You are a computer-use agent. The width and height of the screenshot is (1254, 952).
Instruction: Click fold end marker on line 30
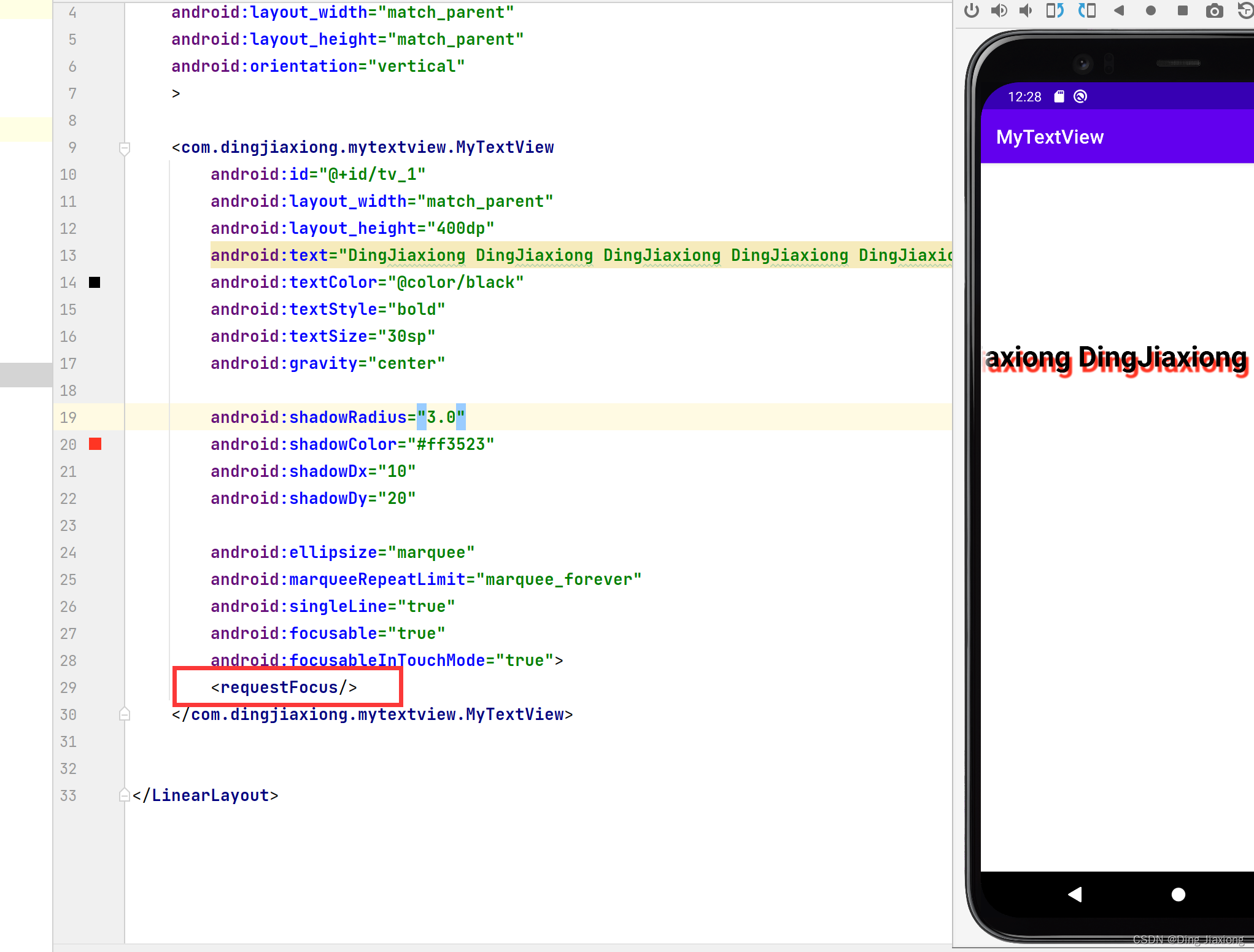click(x=125, y=714)
